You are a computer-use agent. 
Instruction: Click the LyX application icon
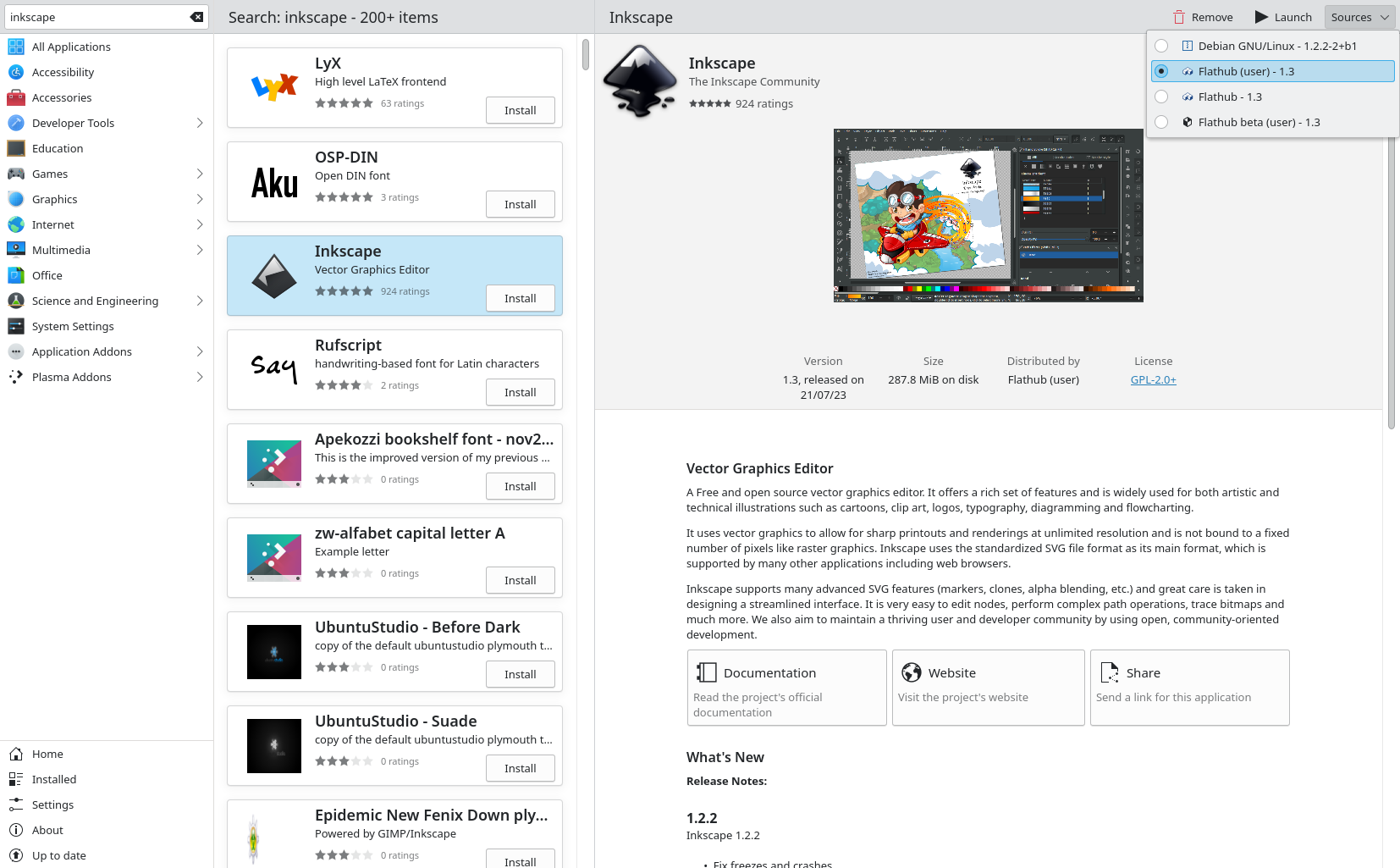[x=274, y=87]
